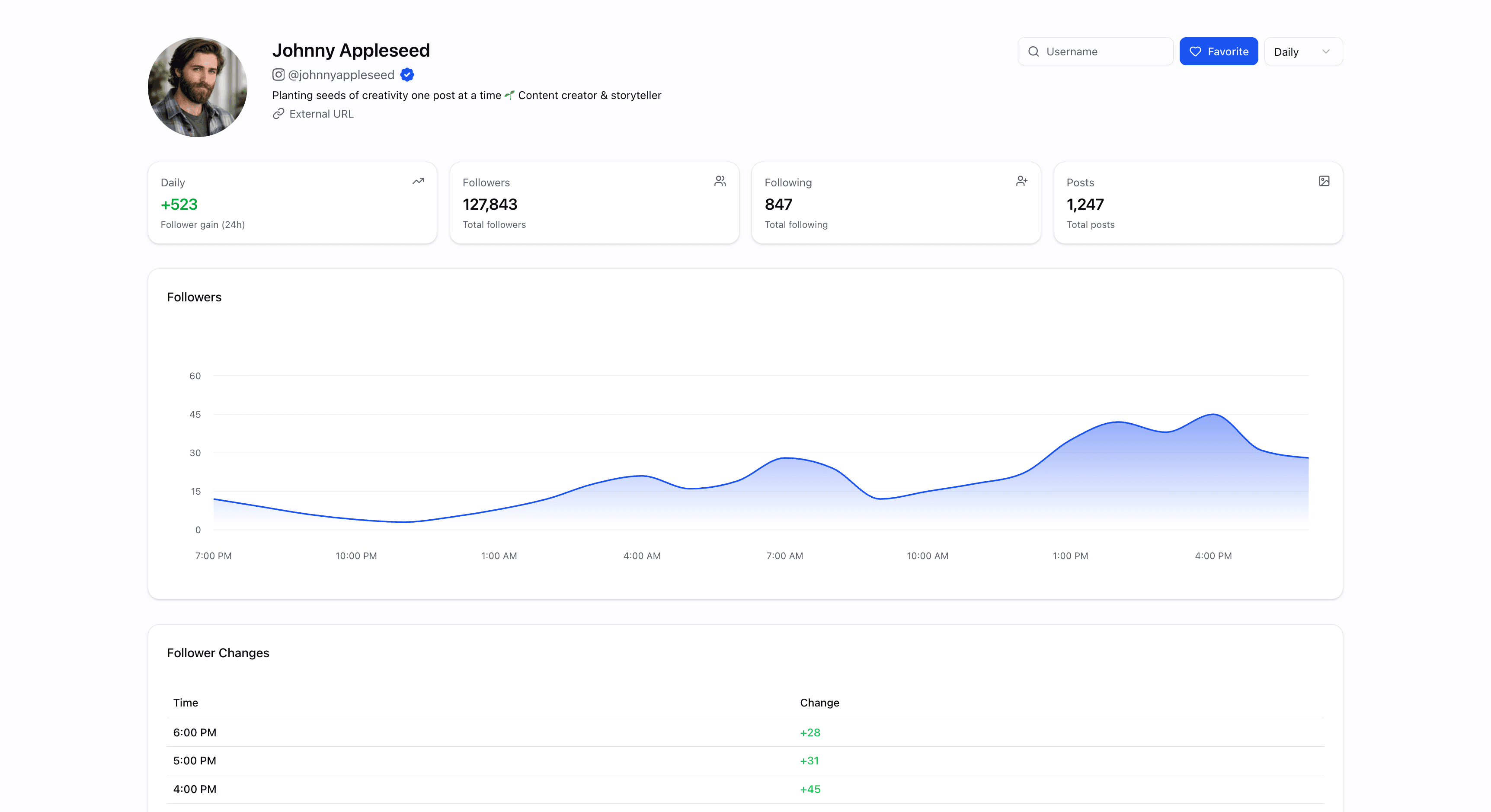Image resolution: width=1491 pixels, height=812 pixels.
Task: Click the Time column header
Action: [185, 703]
